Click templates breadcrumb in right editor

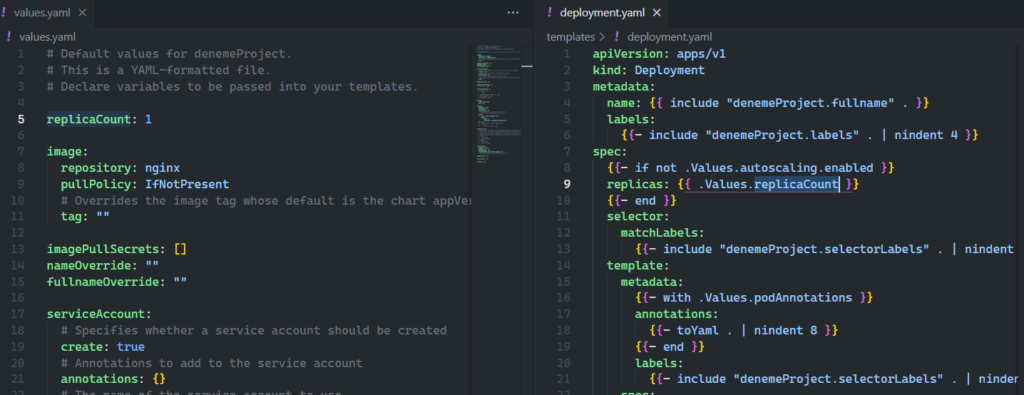pyautogui.click(x=570, y=37)
